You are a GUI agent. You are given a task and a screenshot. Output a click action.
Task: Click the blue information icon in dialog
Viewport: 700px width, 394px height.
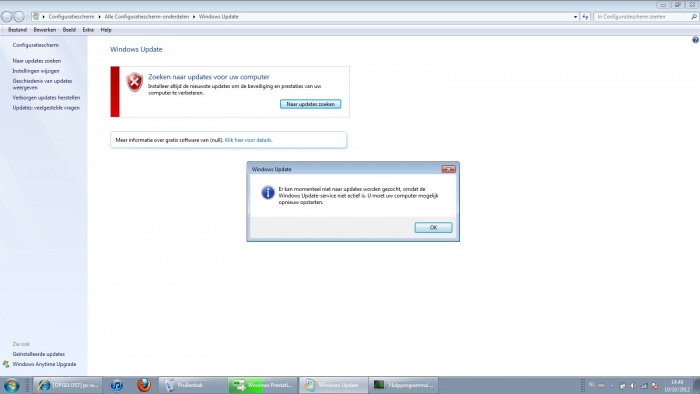click(268, 193)
